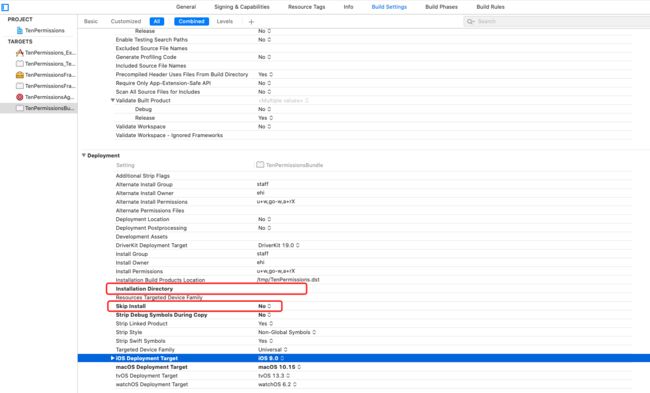Select Require Only App-Extension-Safe API setting

coord(163,83)
